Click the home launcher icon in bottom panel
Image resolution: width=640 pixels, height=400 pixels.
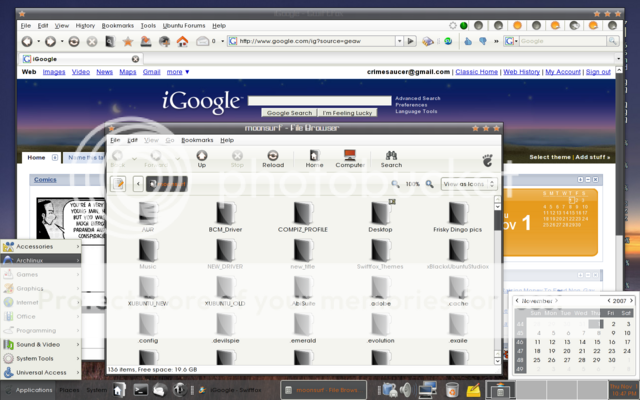(x=119, y=390)
